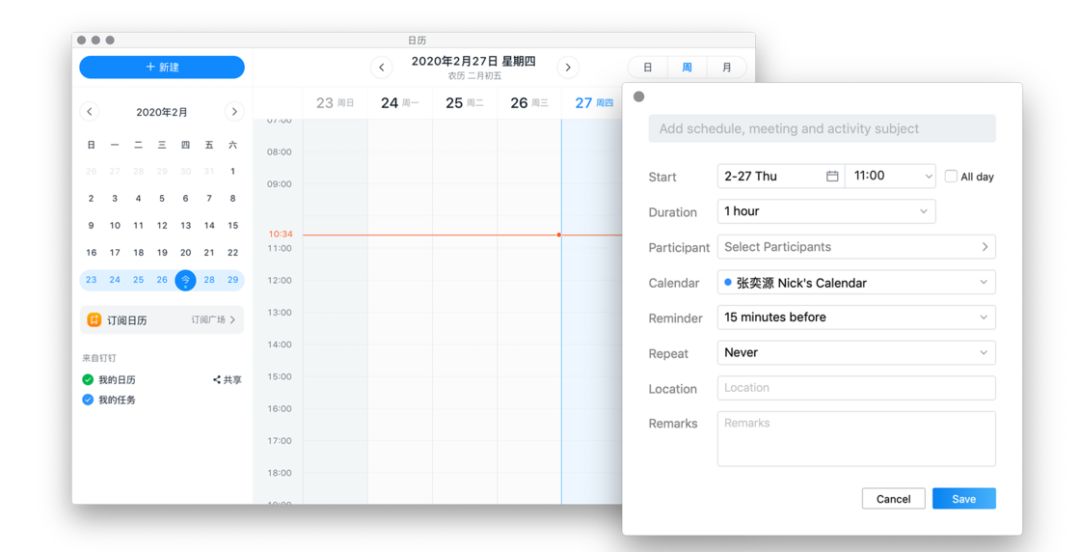Screen dimensions: 1080x552
Task: Switch to the 月 month view tab
Action: coord(727,68)
